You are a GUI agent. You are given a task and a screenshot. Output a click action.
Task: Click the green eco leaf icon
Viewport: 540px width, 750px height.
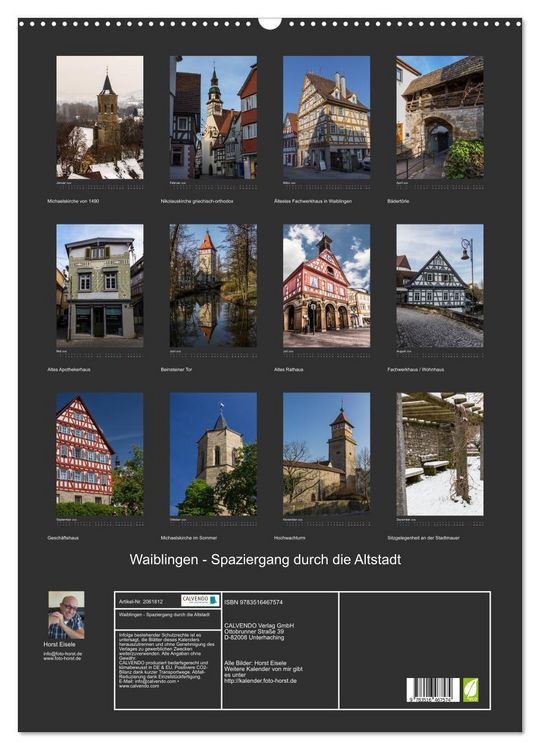coord(470,690)
